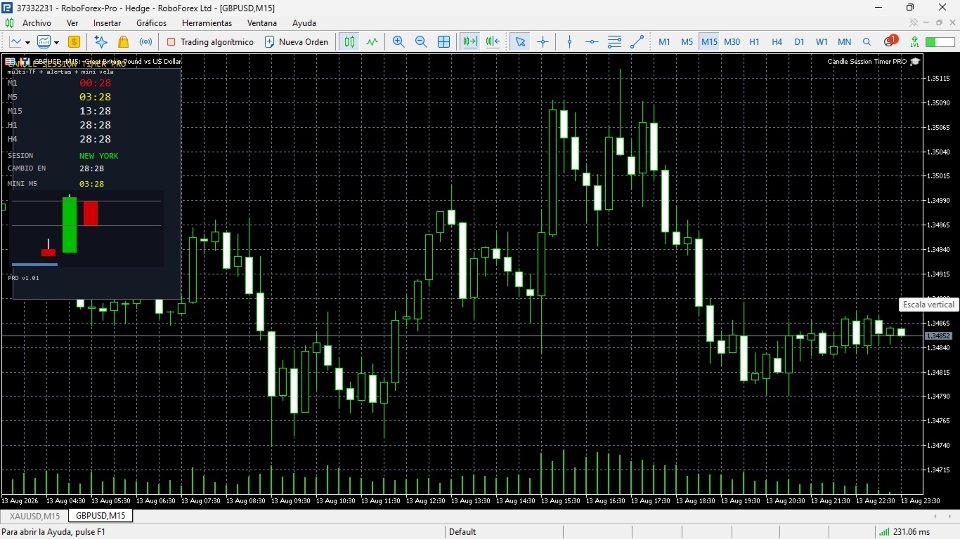Open the Gráficos menu
Screen dimensions: 960x539
(151, 23)
